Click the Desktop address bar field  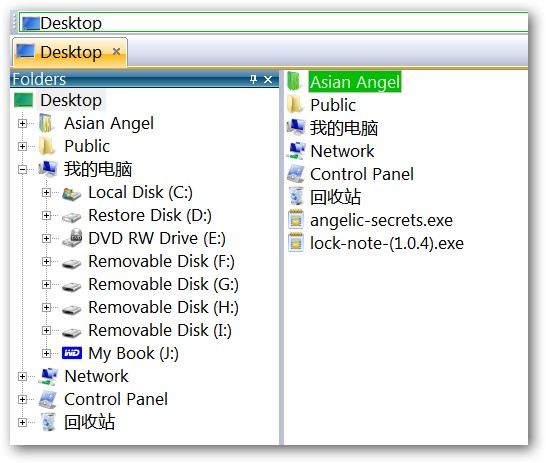pos(274,23)
